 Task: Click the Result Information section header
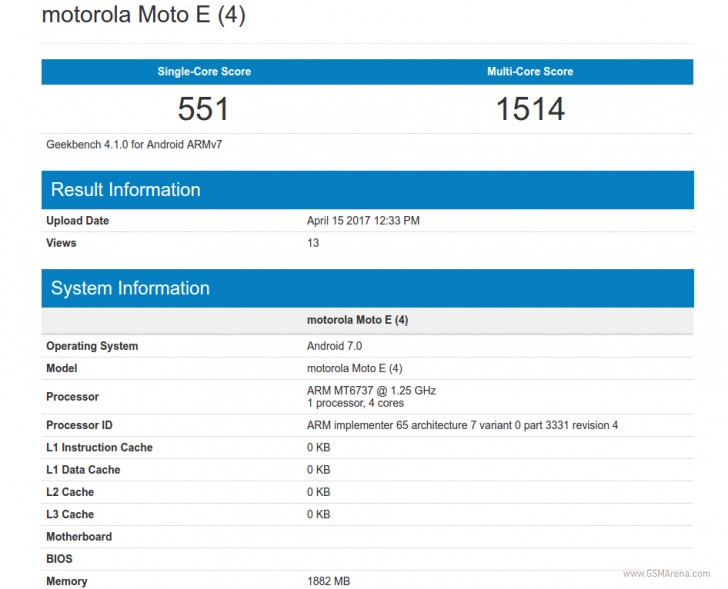pyautogui.click(x=126, y=190)
